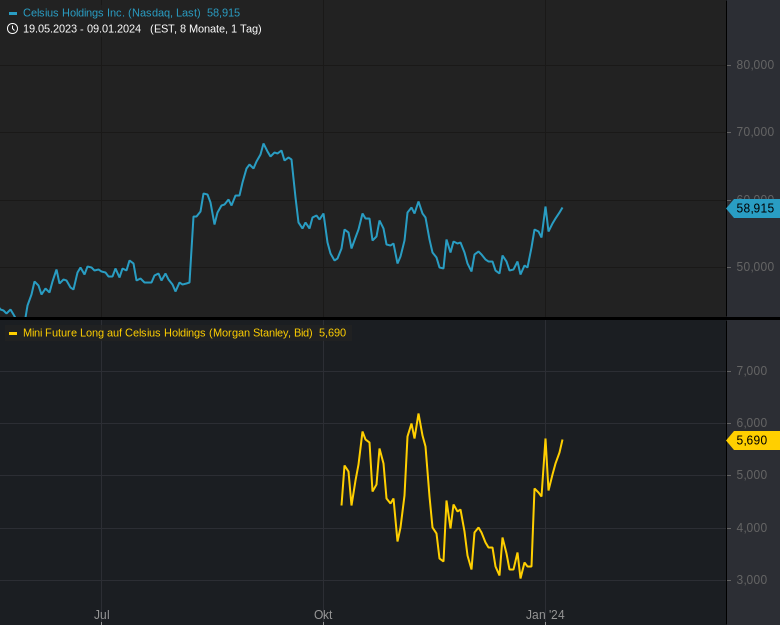Click the EST, 8 Monate, 1 Tag text
Screen dimensions: 780x625
click(x=205, y=29)
